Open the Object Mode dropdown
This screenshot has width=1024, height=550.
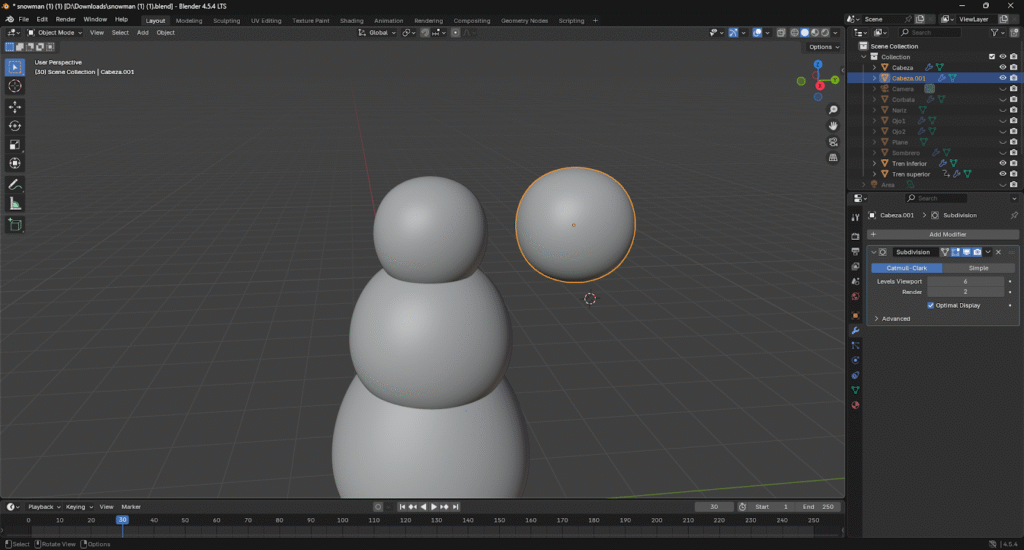[x=56, y=32]
